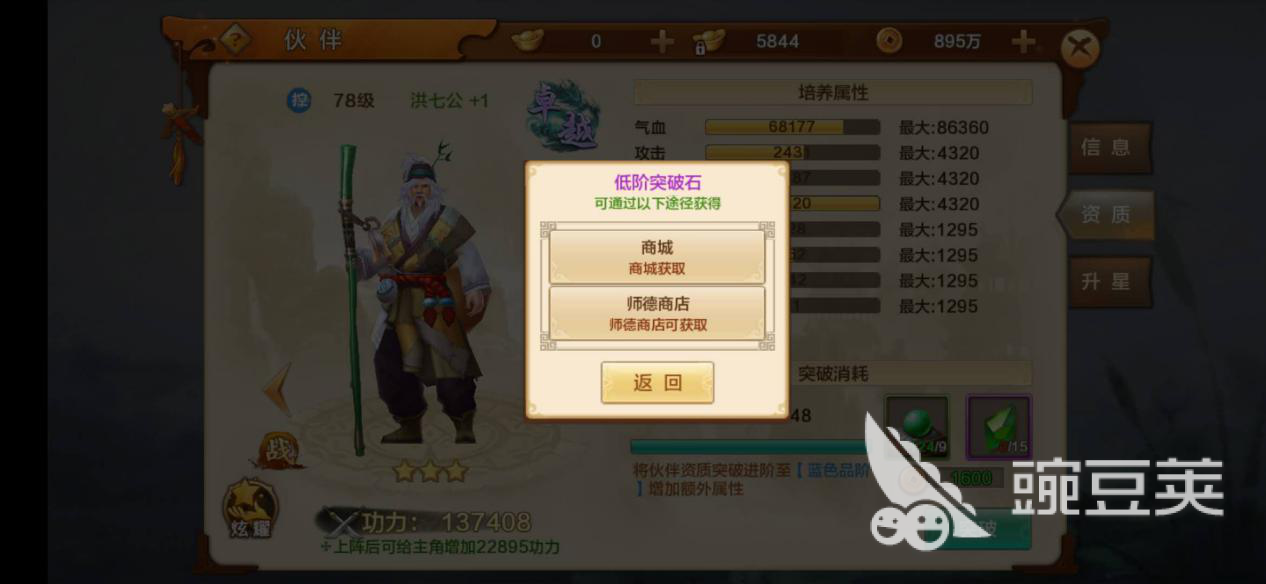Screen dimensions: 1266x584
Task: Click the 返回 button
Action: coord(657,383)
